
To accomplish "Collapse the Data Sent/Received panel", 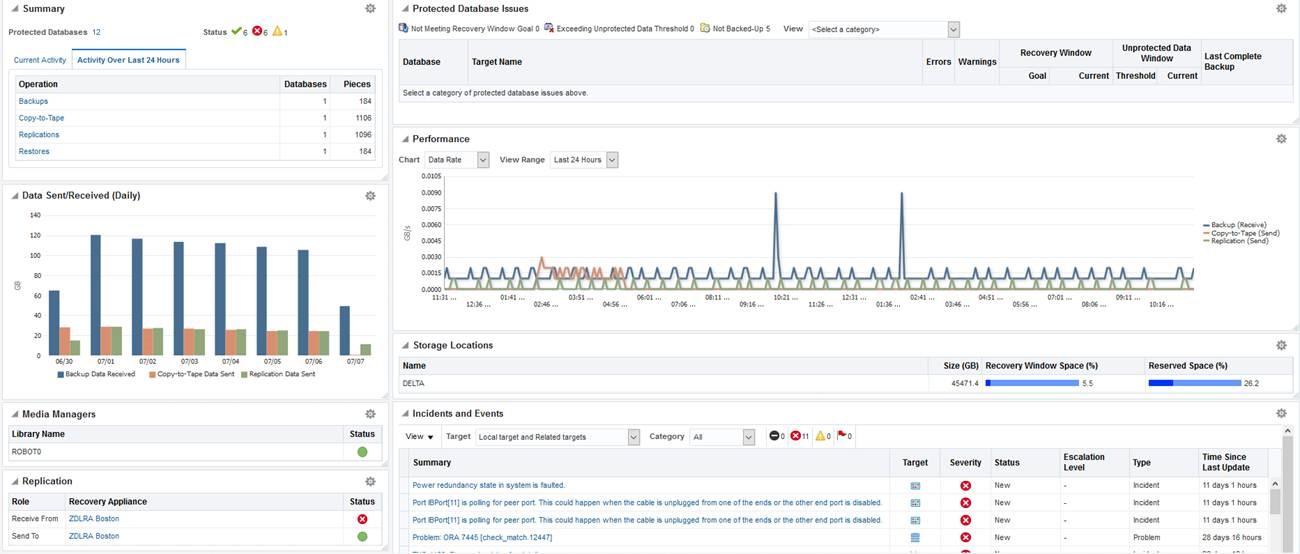I will [x=14, y=196].
